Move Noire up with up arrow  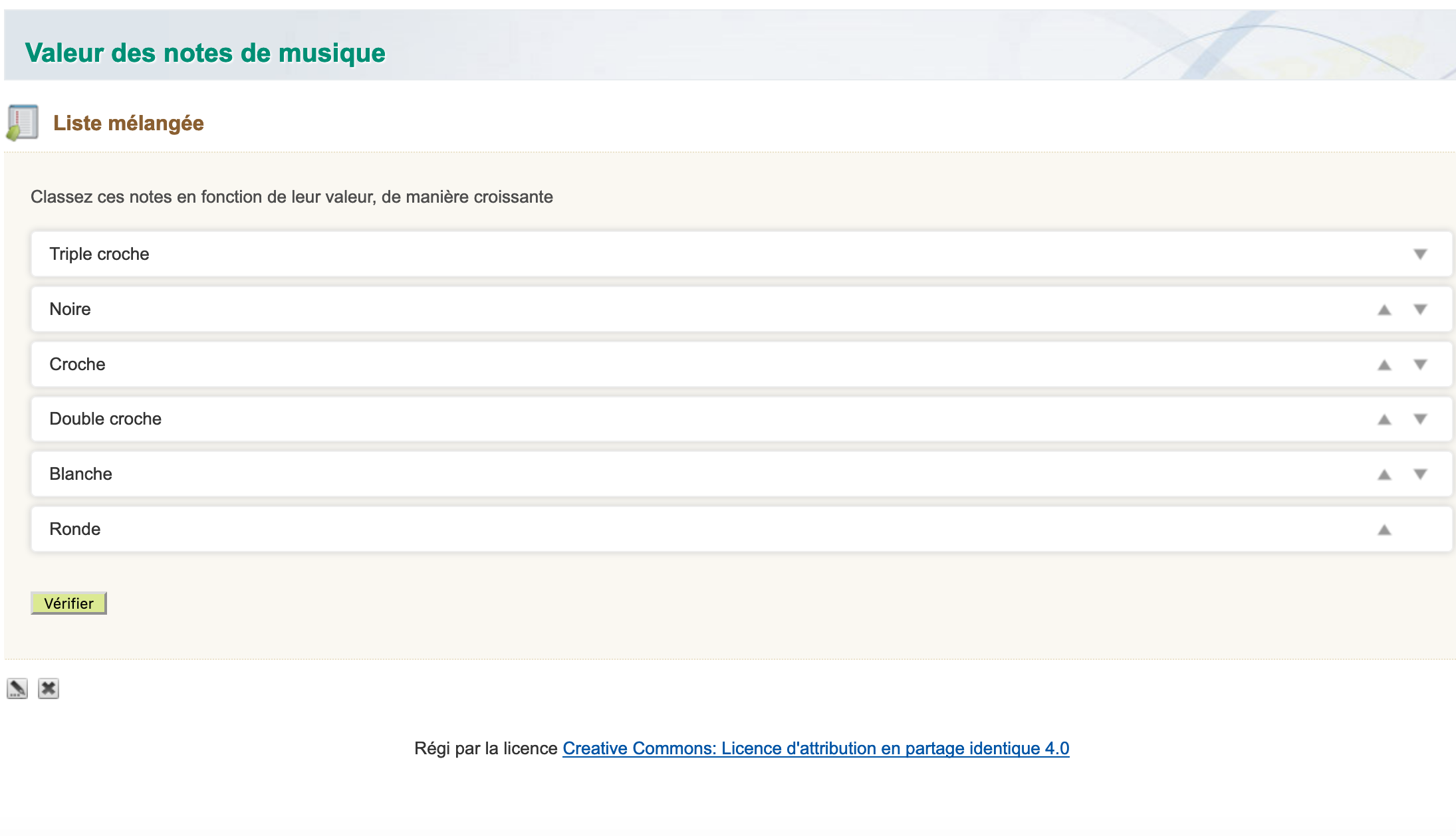pos(1384,310)
